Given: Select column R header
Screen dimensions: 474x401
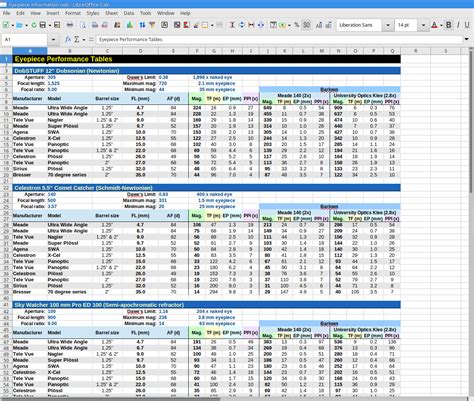Looking at the screenshot, I should [x=416, y=51].
